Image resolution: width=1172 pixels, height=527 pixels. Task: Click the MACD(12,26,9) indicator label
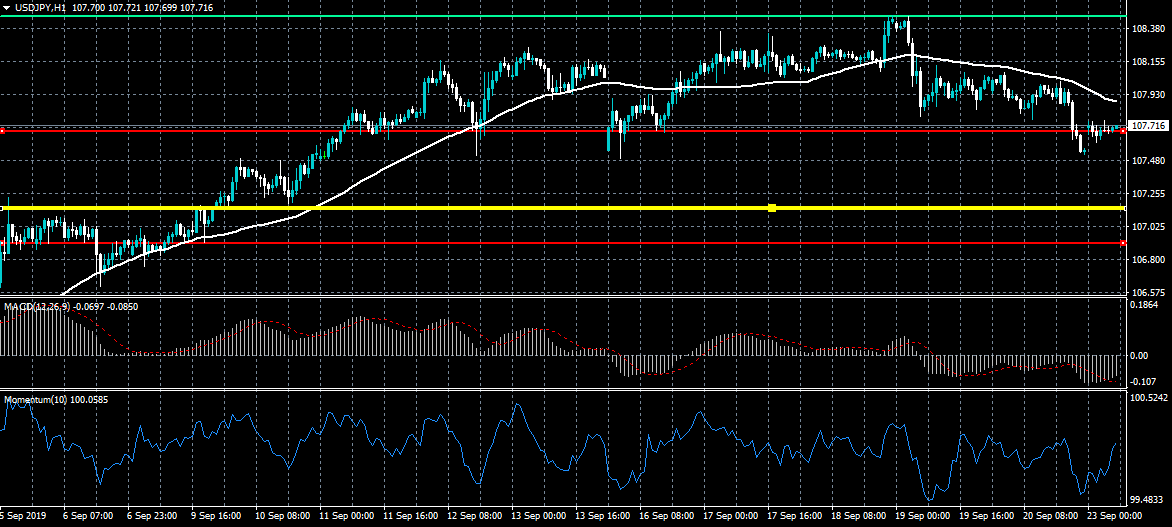tap(37, 306)
